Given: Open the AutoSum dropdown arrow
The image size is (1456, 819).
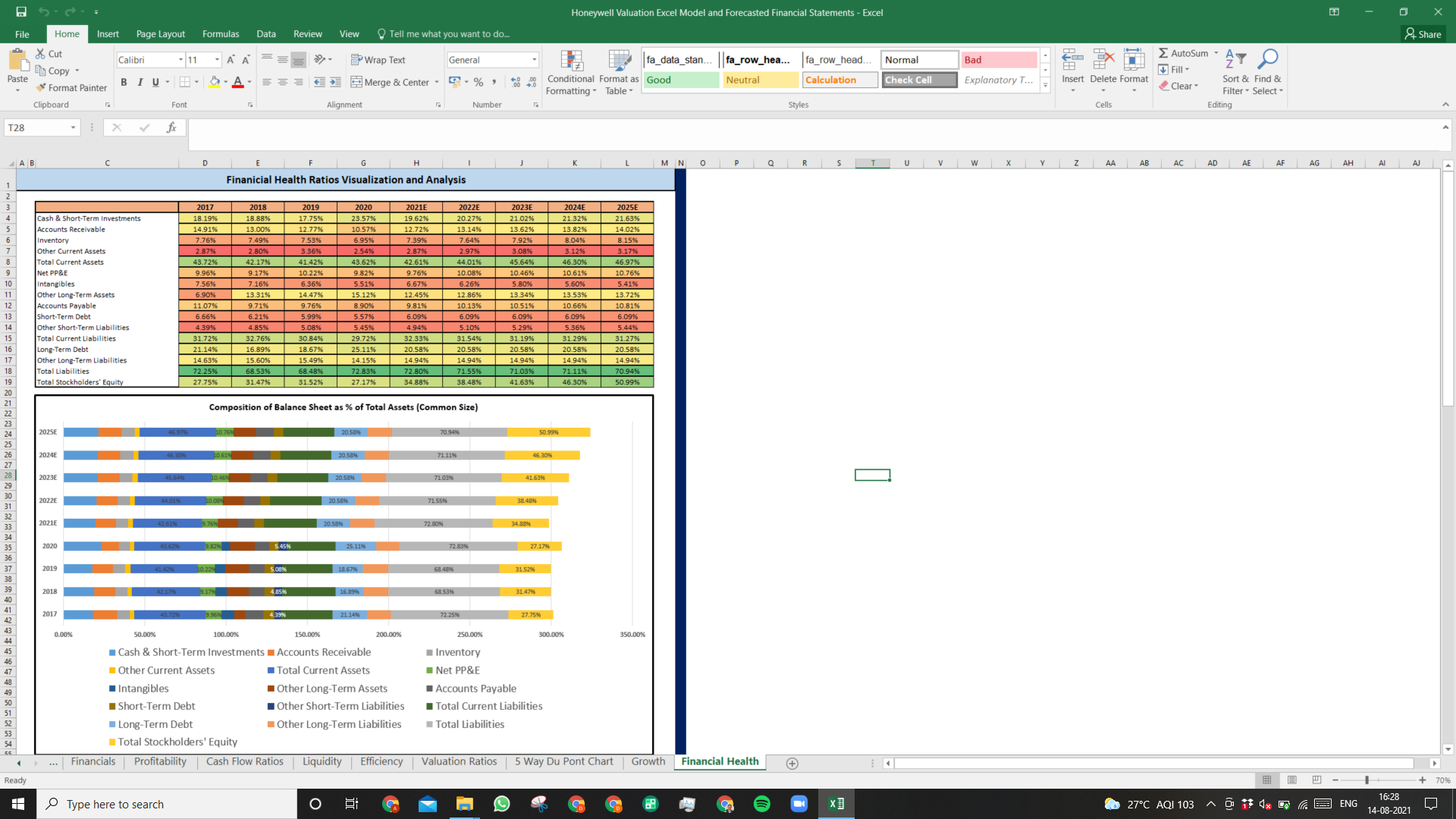Looking at the screenshot, I should tap(1216, 53).
